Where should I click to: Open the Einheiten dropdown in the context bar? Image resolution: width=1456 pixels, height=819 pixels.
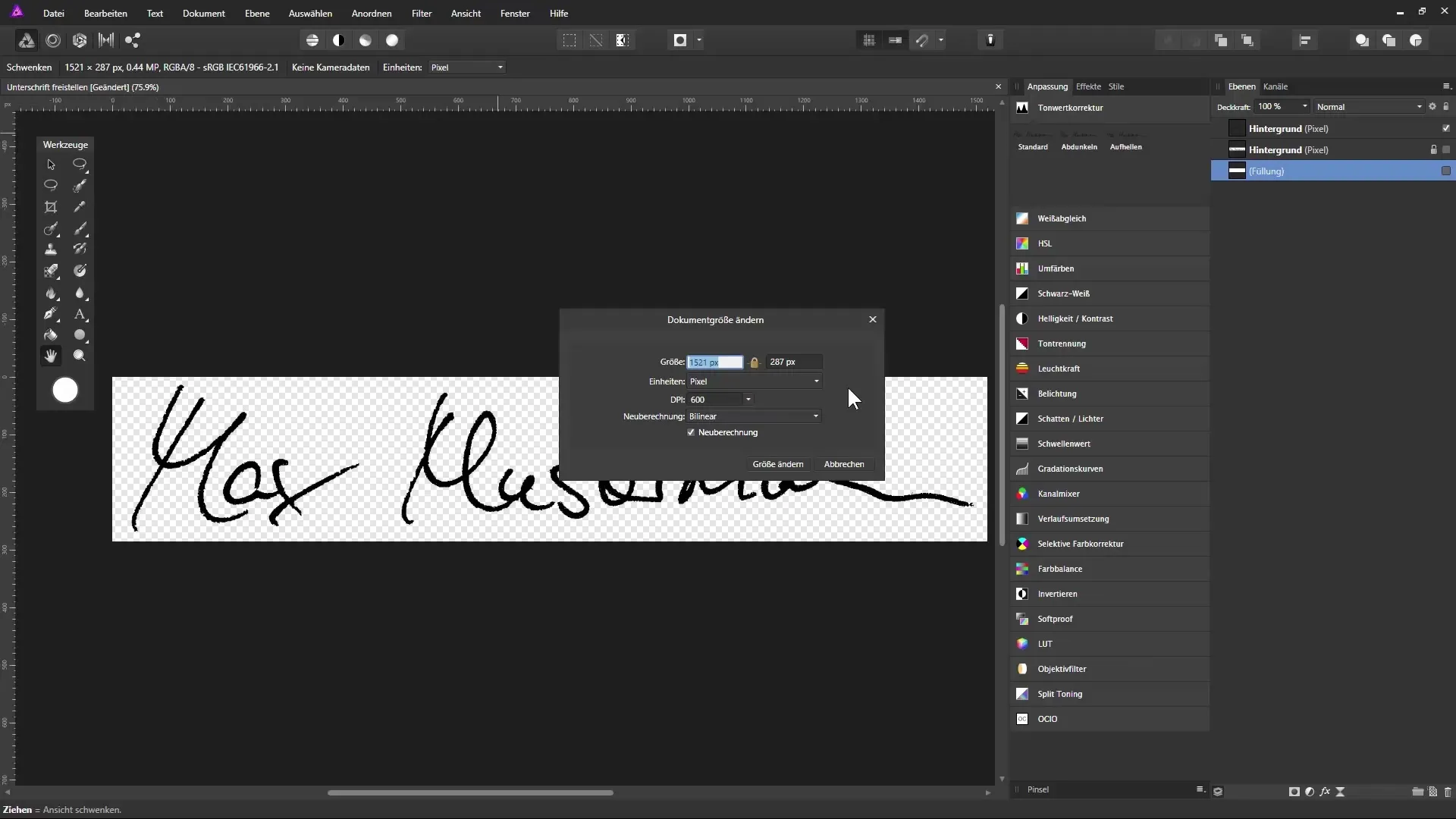(x=466, y=67)
